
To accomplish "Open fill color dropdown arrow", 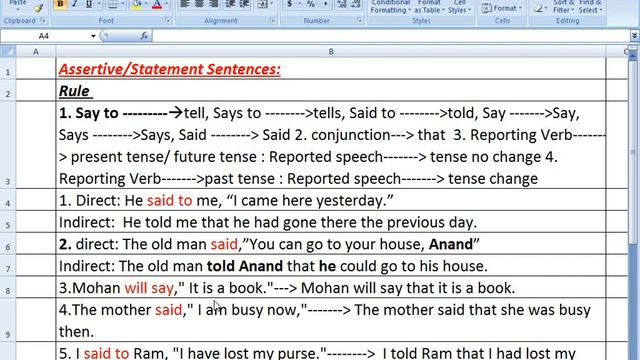I will pyautogui.click(x=146, y=4).
